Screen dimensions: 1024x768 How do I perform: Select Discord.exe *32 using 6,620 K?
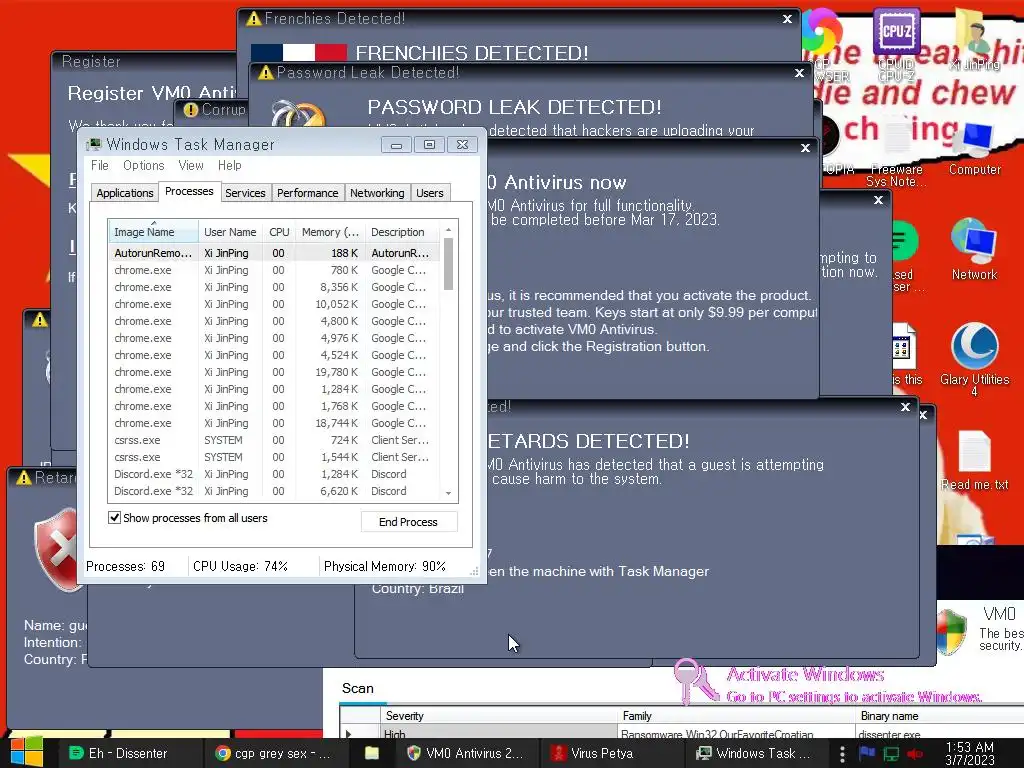[274, 490]
